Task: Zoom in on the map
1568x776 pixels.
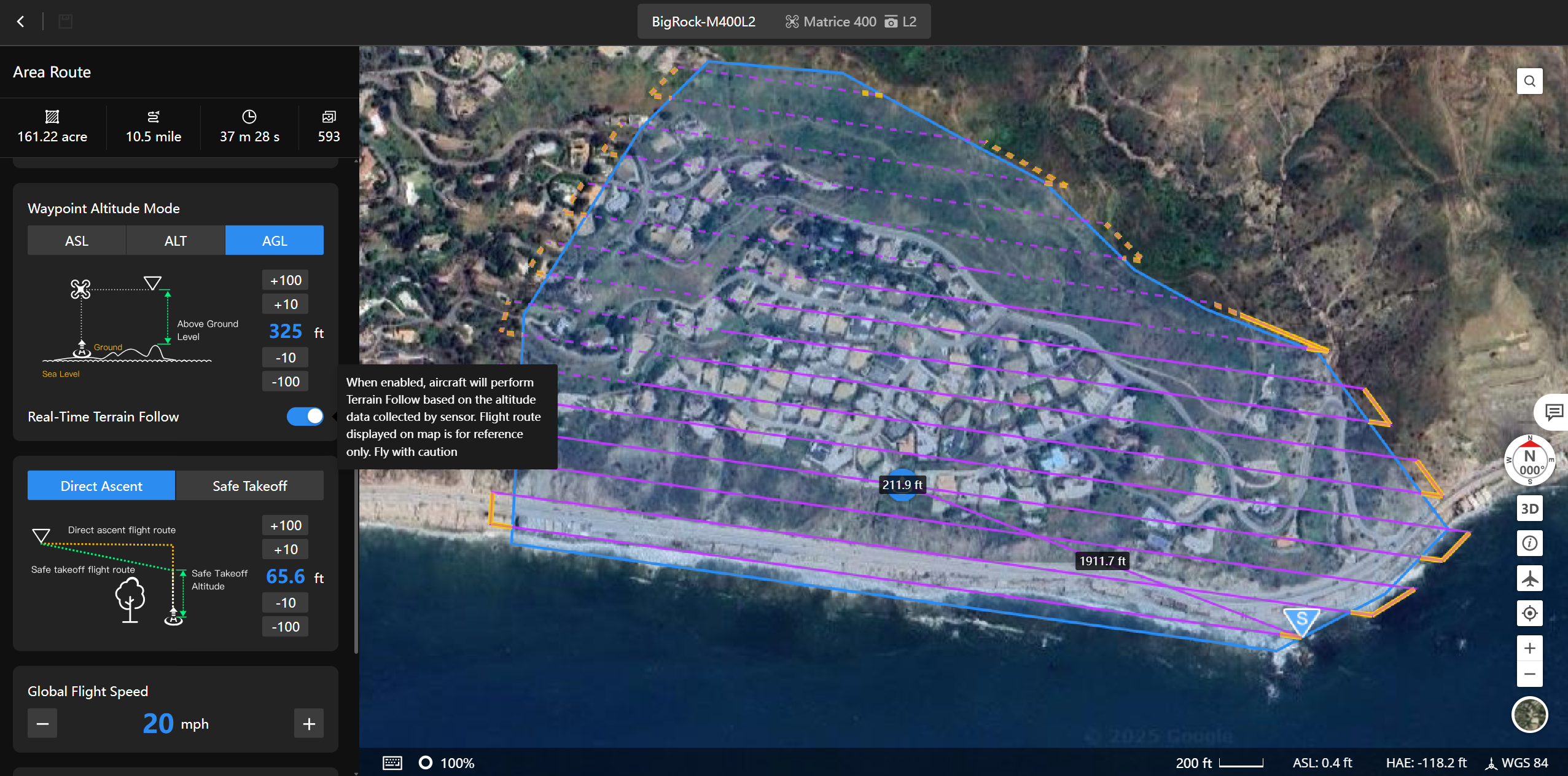Action: [x=1529, y=648]
